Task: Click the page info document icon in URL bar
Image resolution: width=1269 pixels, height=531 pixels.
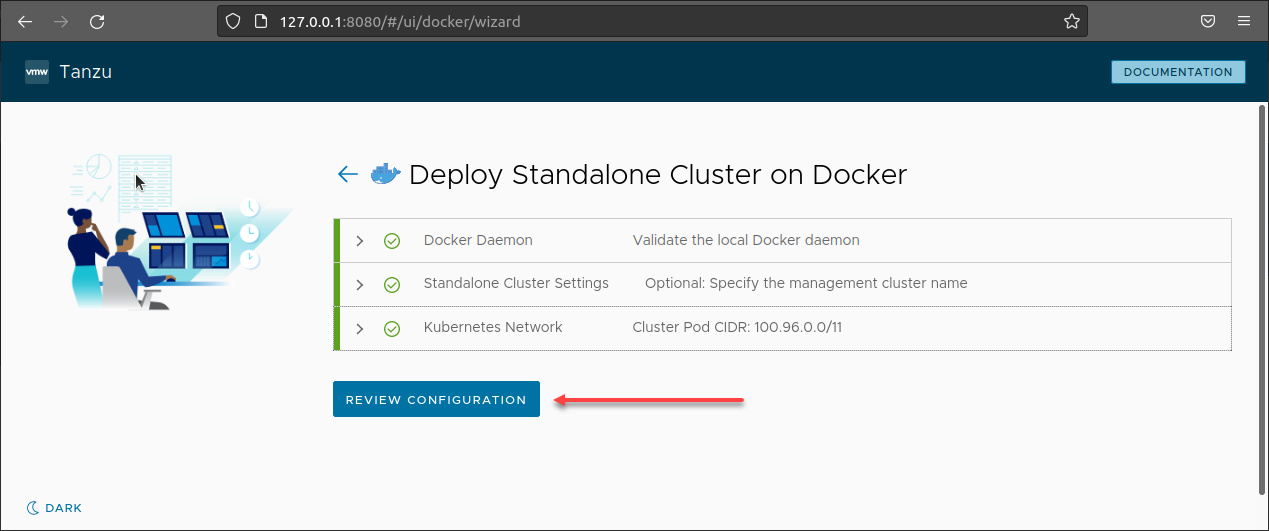Action: (260, 21)
